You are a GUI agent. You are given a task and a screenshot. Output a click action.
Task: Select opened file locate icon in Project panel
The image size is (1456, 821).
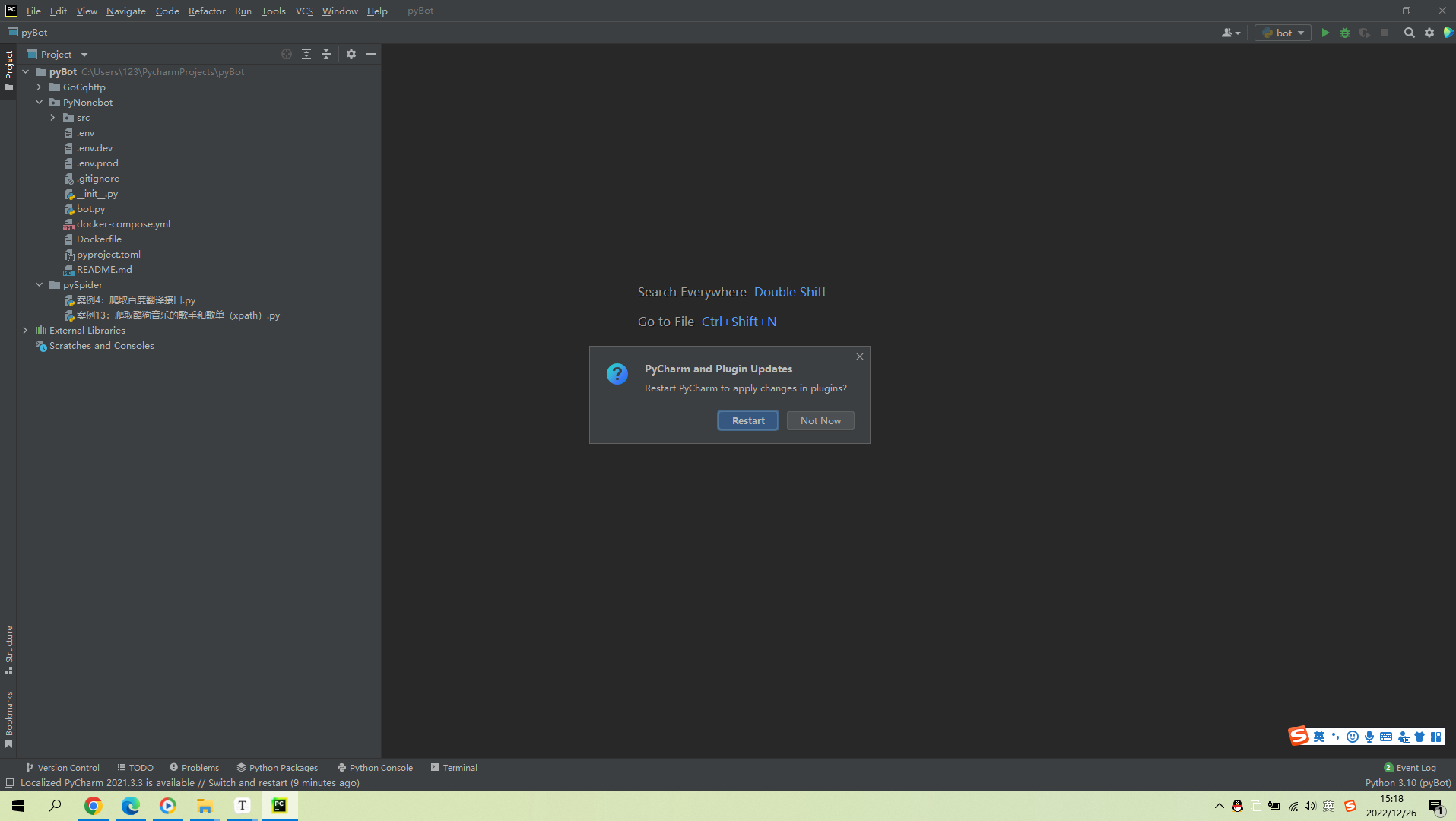click(x=287, y=54)
